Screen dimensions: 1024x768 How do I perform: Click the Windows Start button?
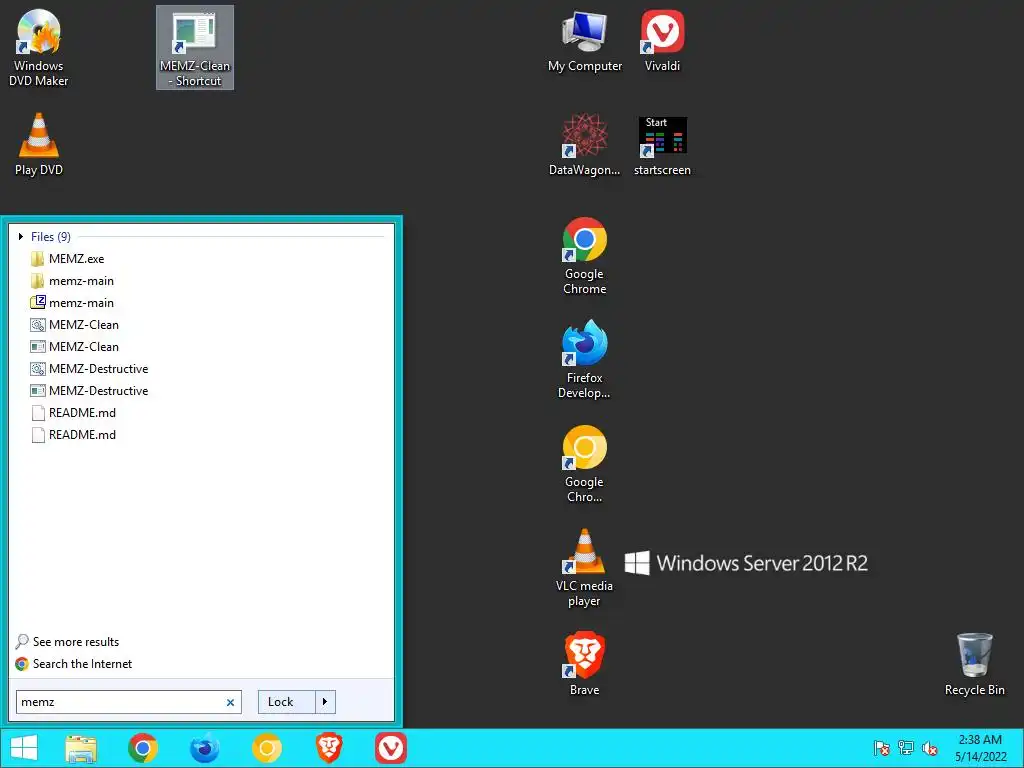tap(24, 748)
